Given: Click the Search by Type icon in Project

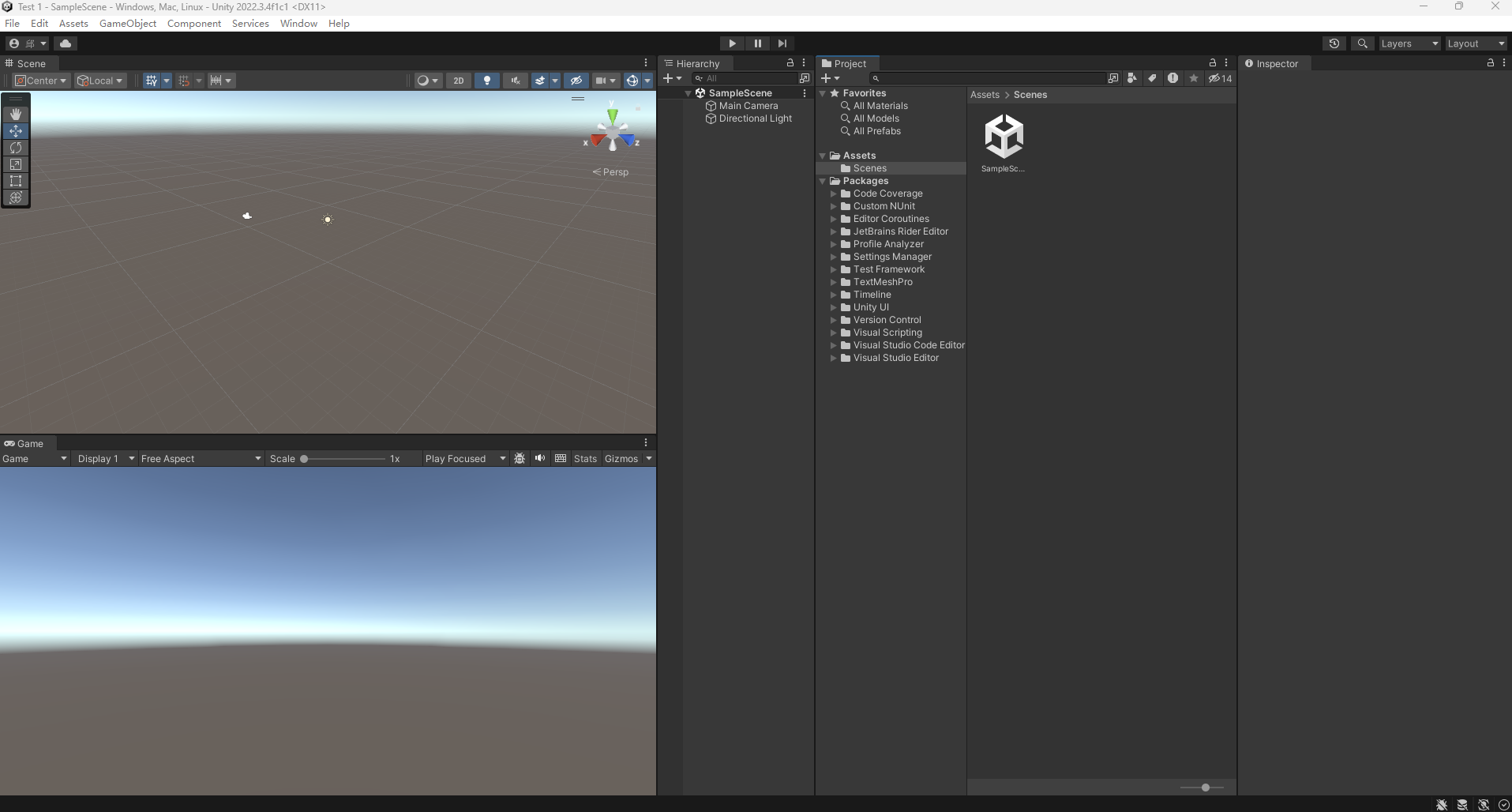Looking at the screenshot, I should pos(1132,78).
